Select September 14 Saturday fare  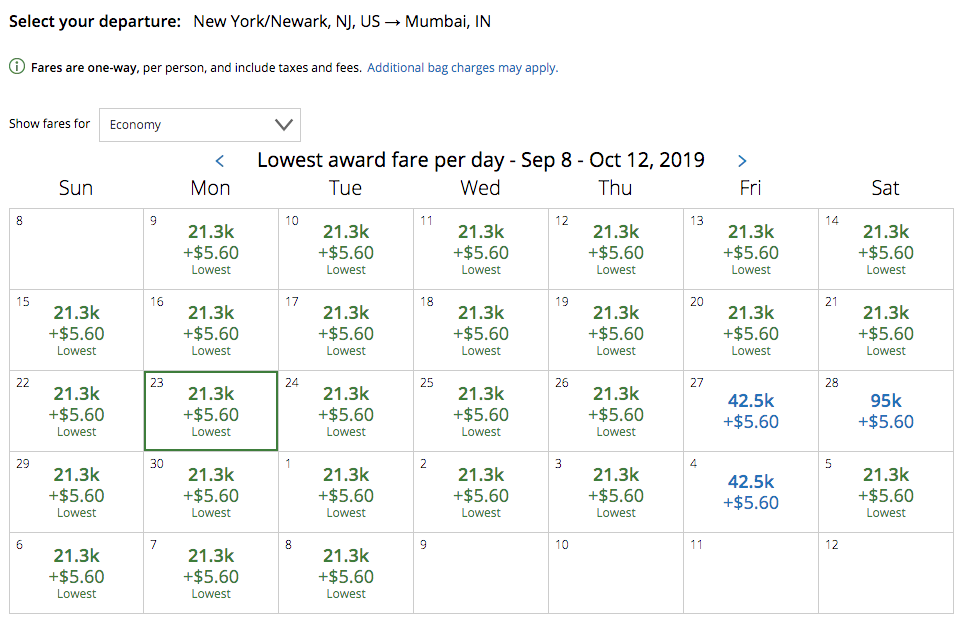(x=885, y=249)
